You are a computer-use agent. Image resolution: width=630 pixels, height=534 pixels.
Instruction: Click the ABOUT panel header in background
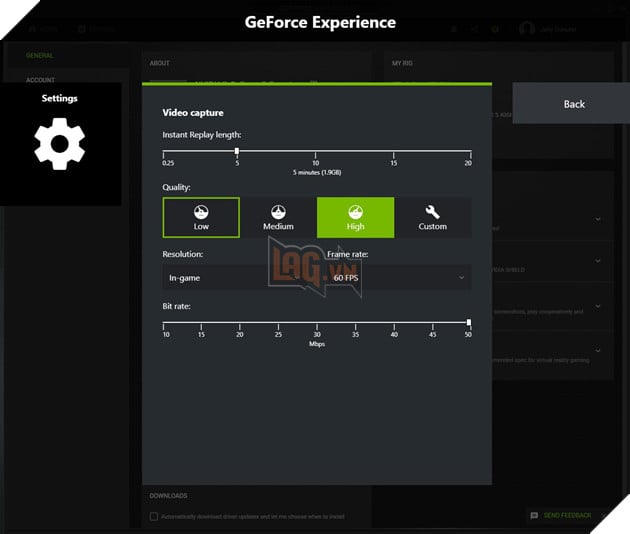click(x=160, y=63)
